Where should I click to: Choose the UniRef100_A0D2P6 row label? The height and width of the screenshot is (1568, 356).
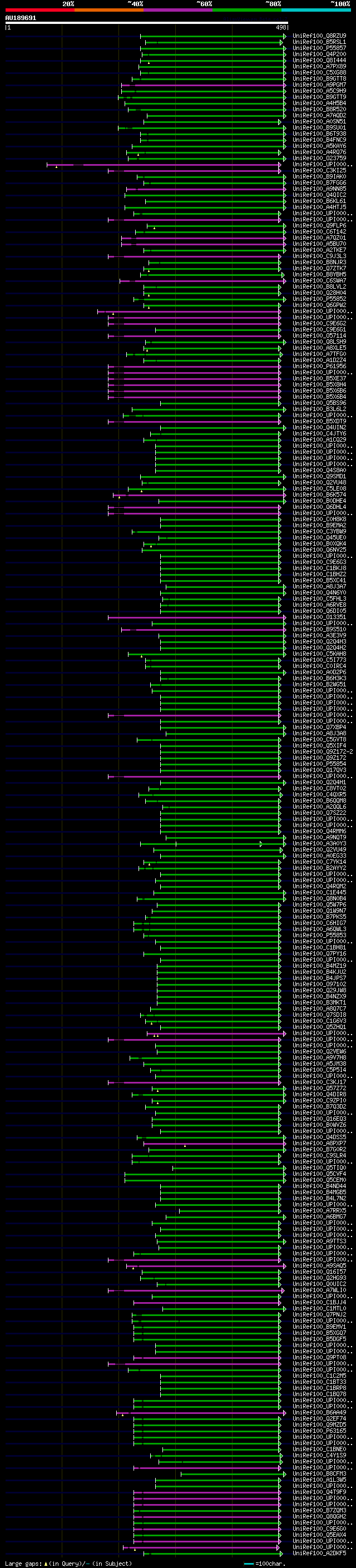[x=319, y=672]
